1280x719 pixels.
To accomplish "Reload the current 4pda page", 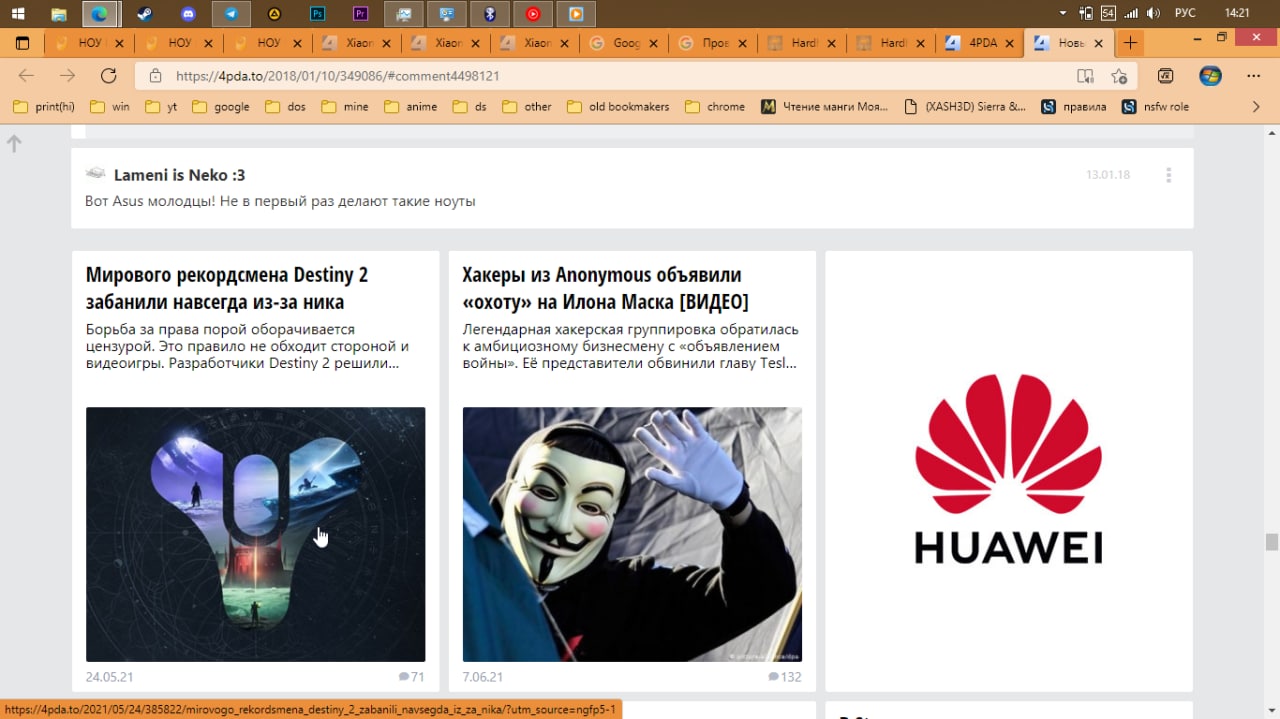I will pyautogui.click(x=108, y=76).
